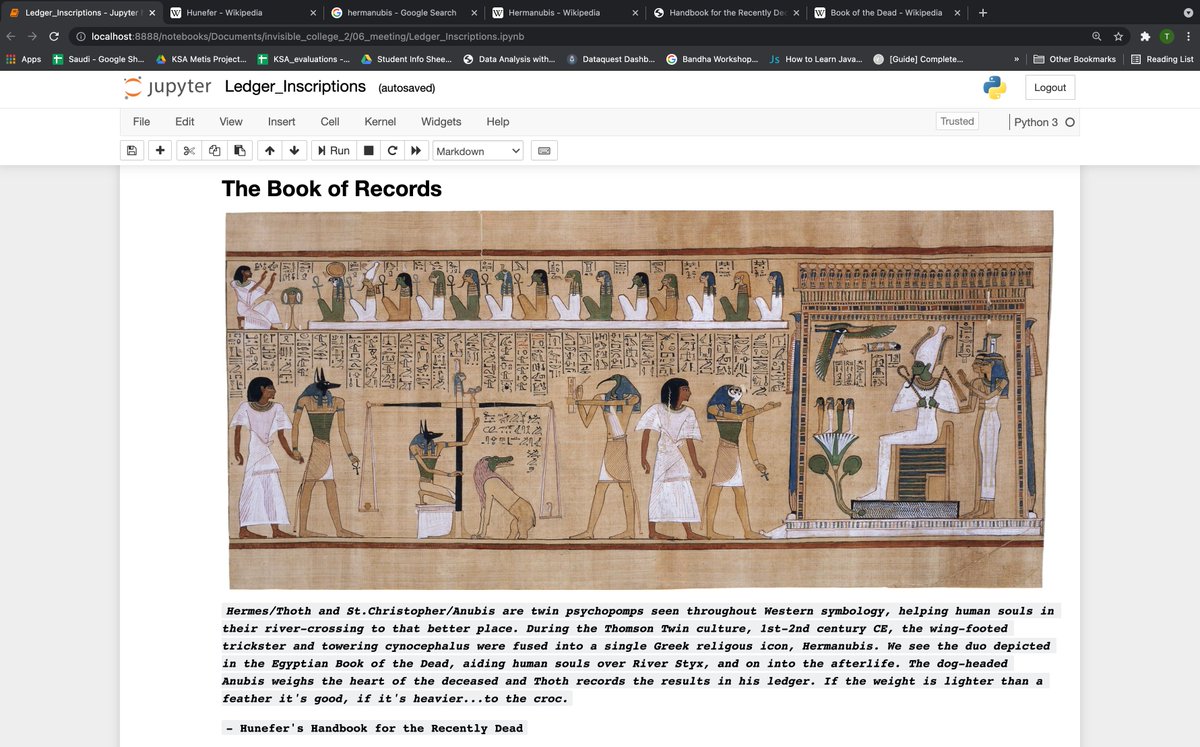Click The Book of Records heading
Viewport: 1200px width, 747px height.
click(x=331, y=188)
